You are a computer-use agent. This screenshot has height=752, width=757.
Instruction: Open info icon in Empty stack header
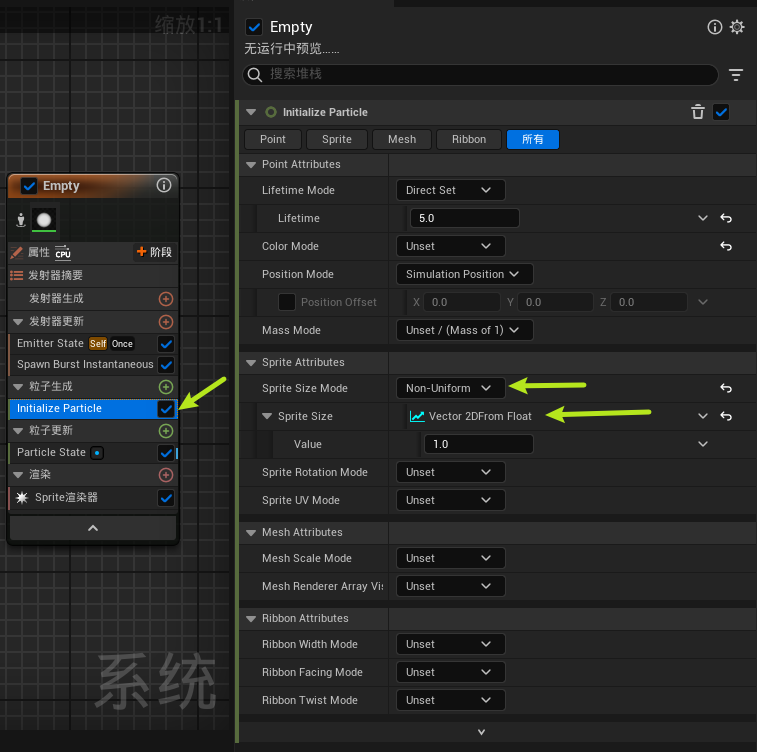point(715,27)
